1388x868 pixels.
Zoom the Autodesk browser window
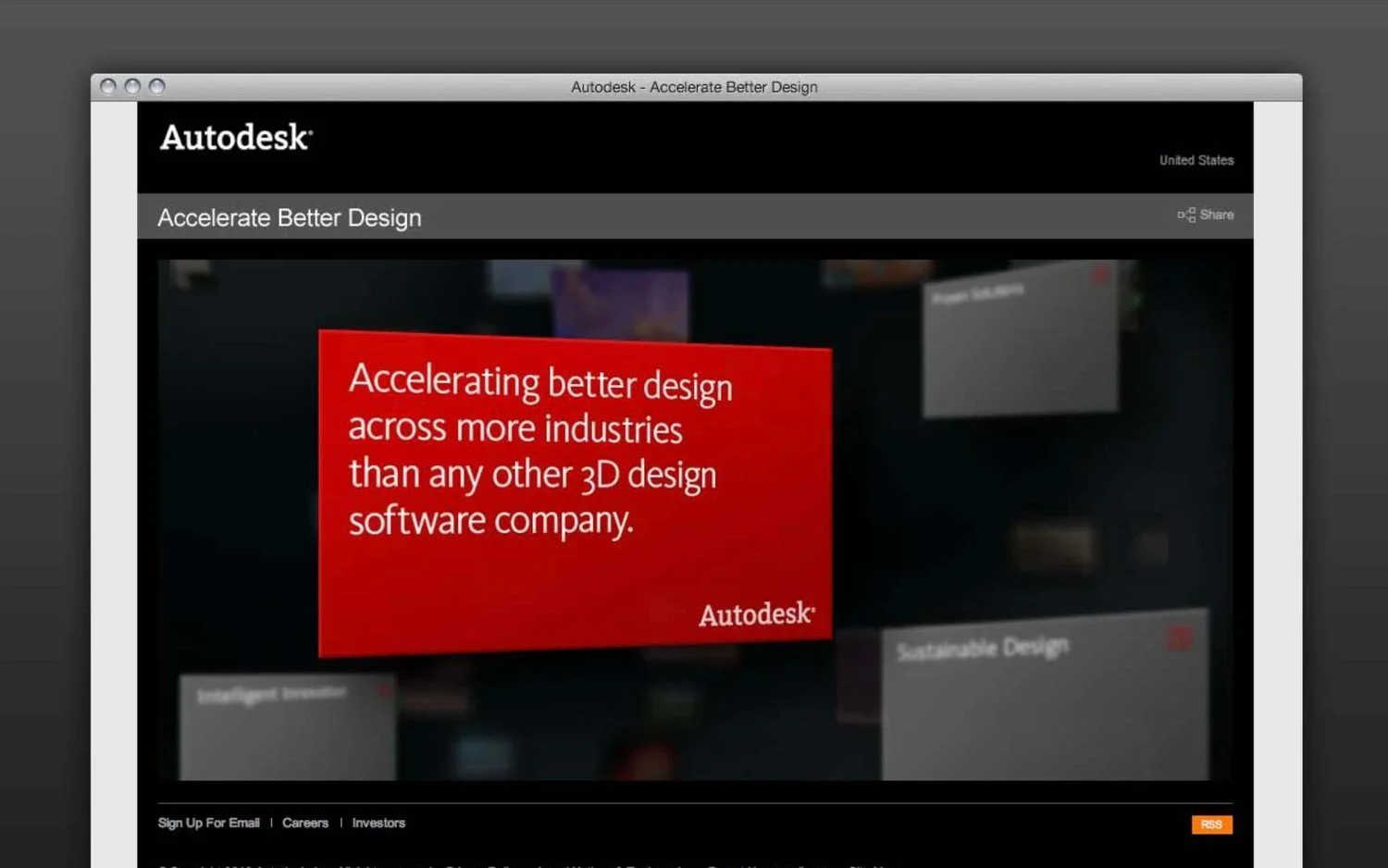[x=157, y=86]
